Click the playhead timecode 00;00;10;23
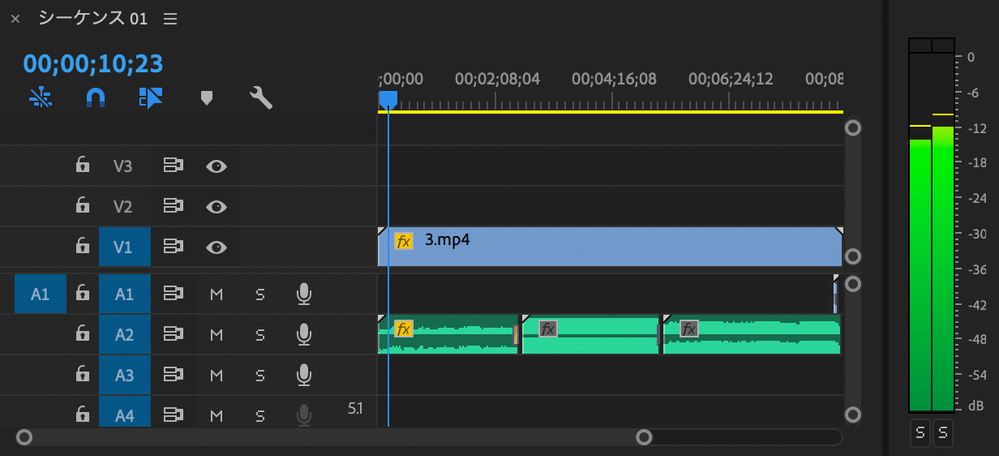The image size is (999, 456). coord(93,64)
